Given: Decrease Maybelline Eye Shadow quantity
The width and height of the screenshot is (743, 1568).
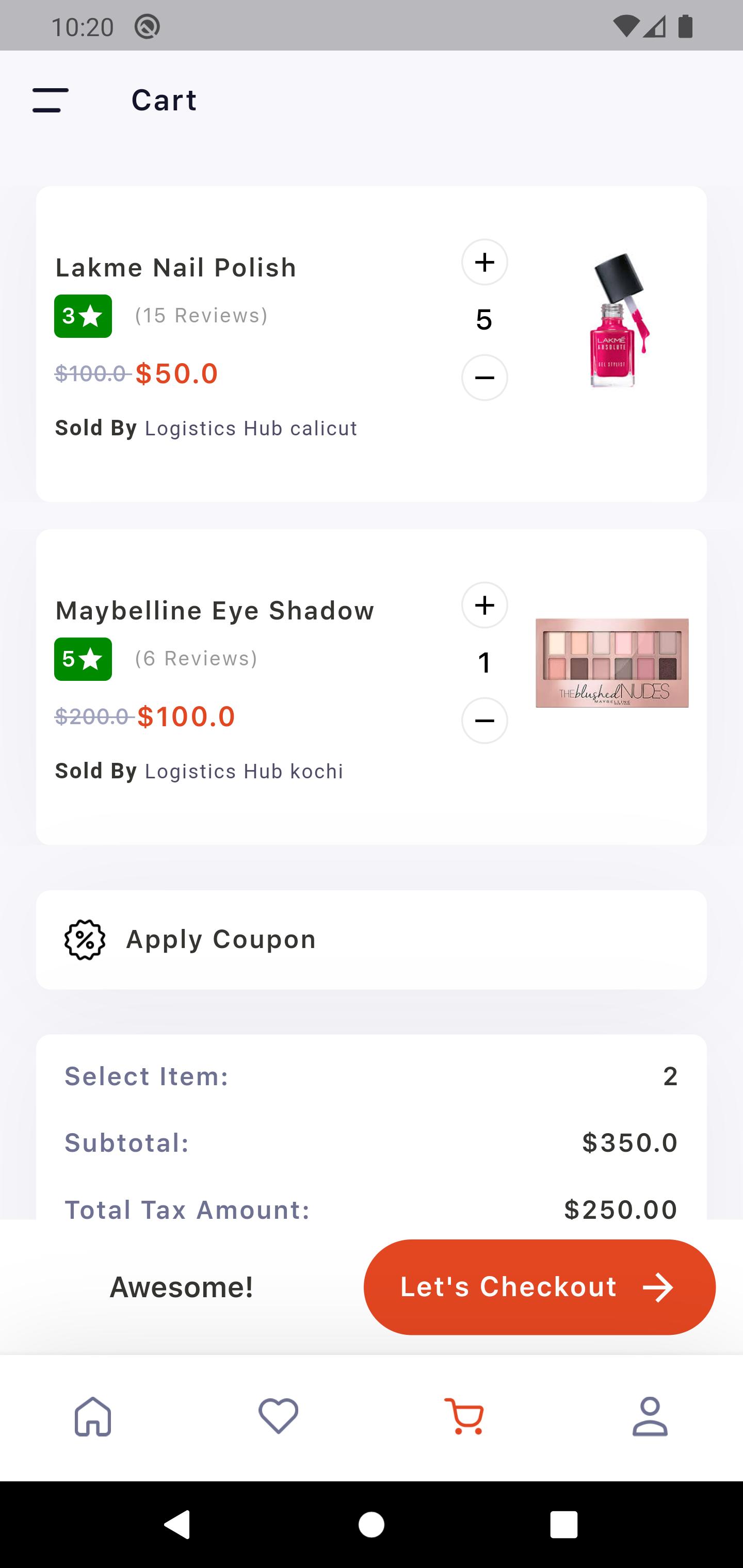Looking at the screenshot, I should click(484, 721).
